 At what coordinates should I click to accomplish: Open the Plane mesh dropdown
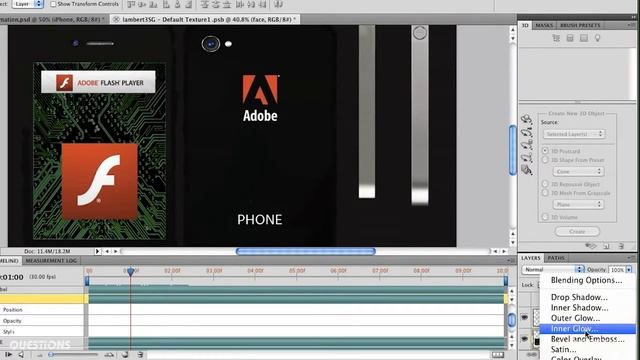(x=578, y=204)
